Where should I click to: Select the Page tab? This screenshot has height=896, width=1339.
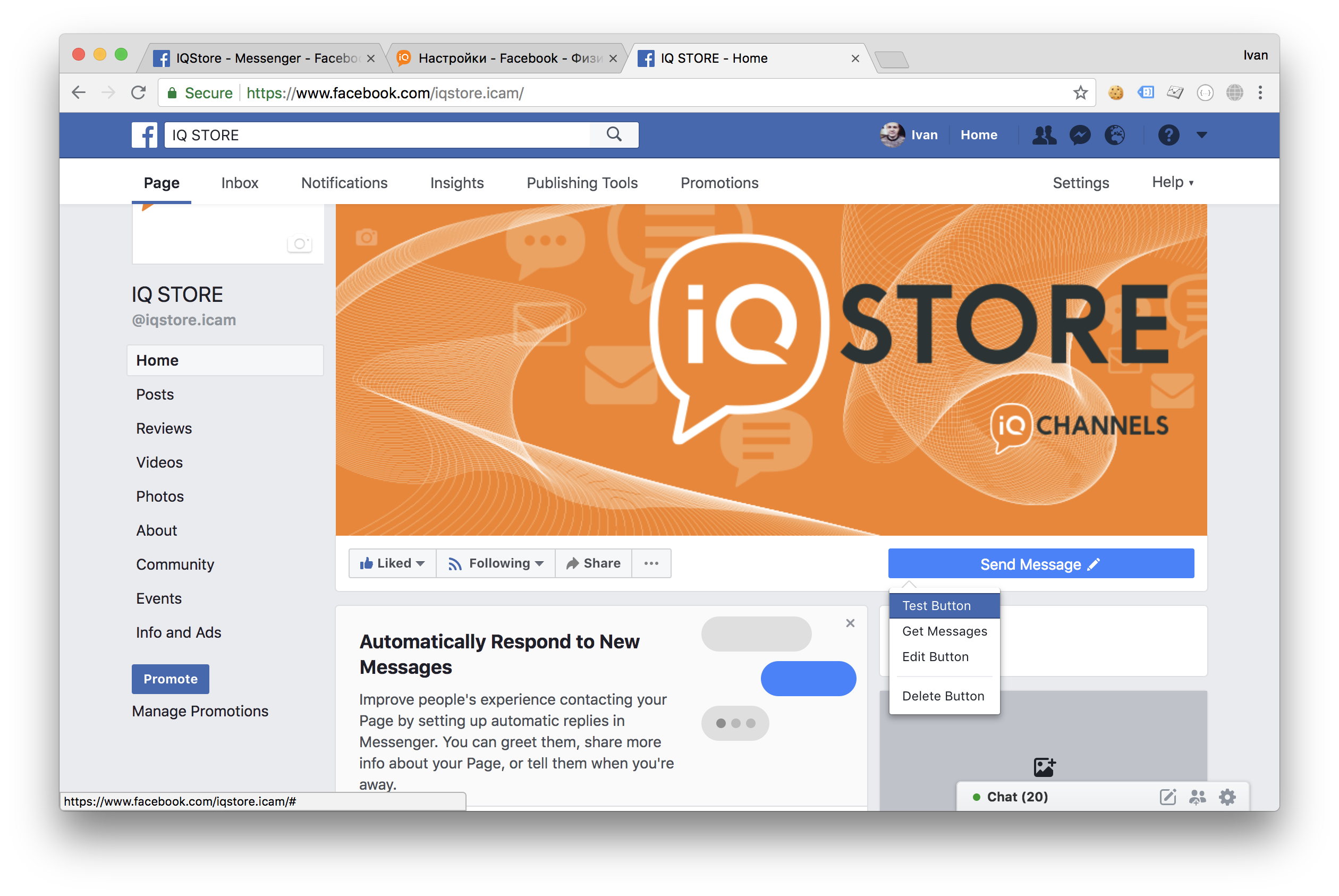[162, 183]
